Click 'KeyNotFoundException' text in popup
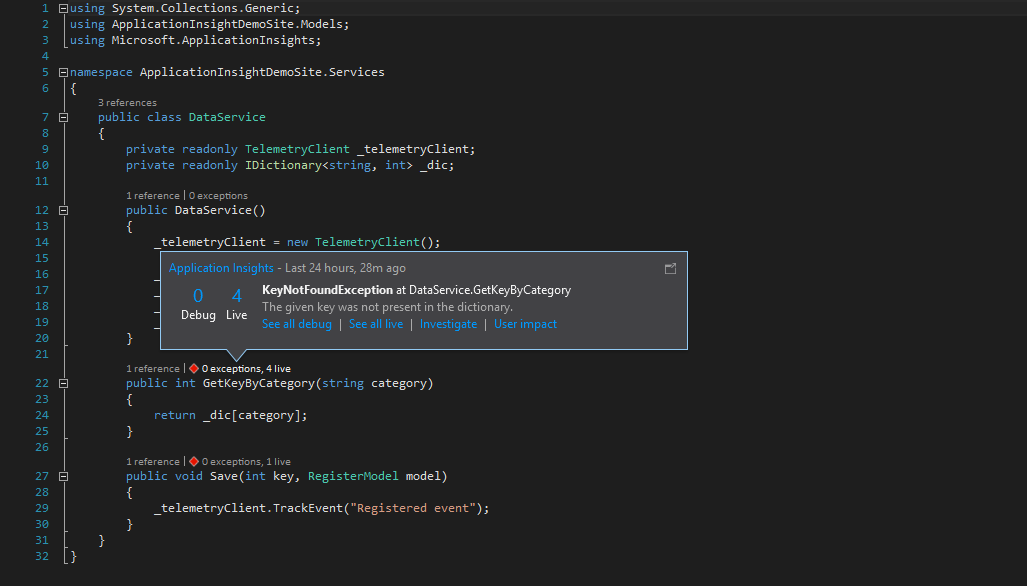The height and width of the screenshot is (586, 1027). point(327,290)
